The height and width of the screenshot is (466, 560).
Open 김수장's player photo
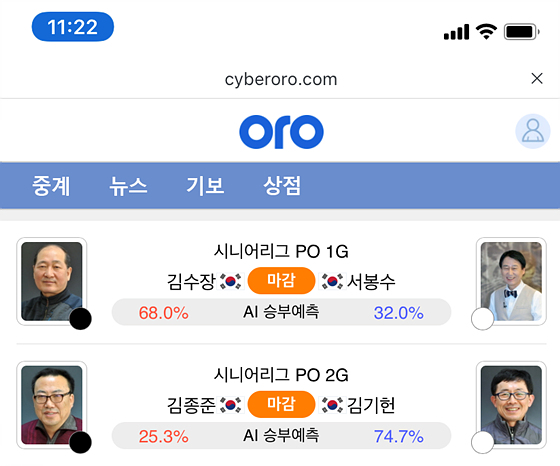[52, 281]
